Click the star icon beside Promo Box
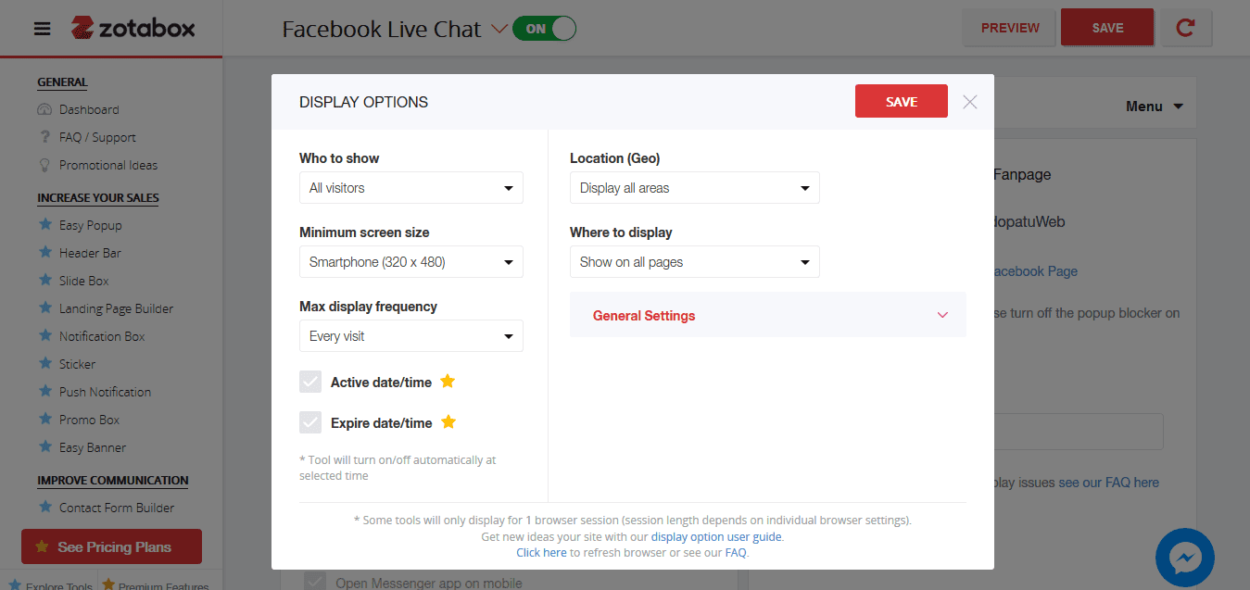1250x590 pixels. (x=44, y=420)
